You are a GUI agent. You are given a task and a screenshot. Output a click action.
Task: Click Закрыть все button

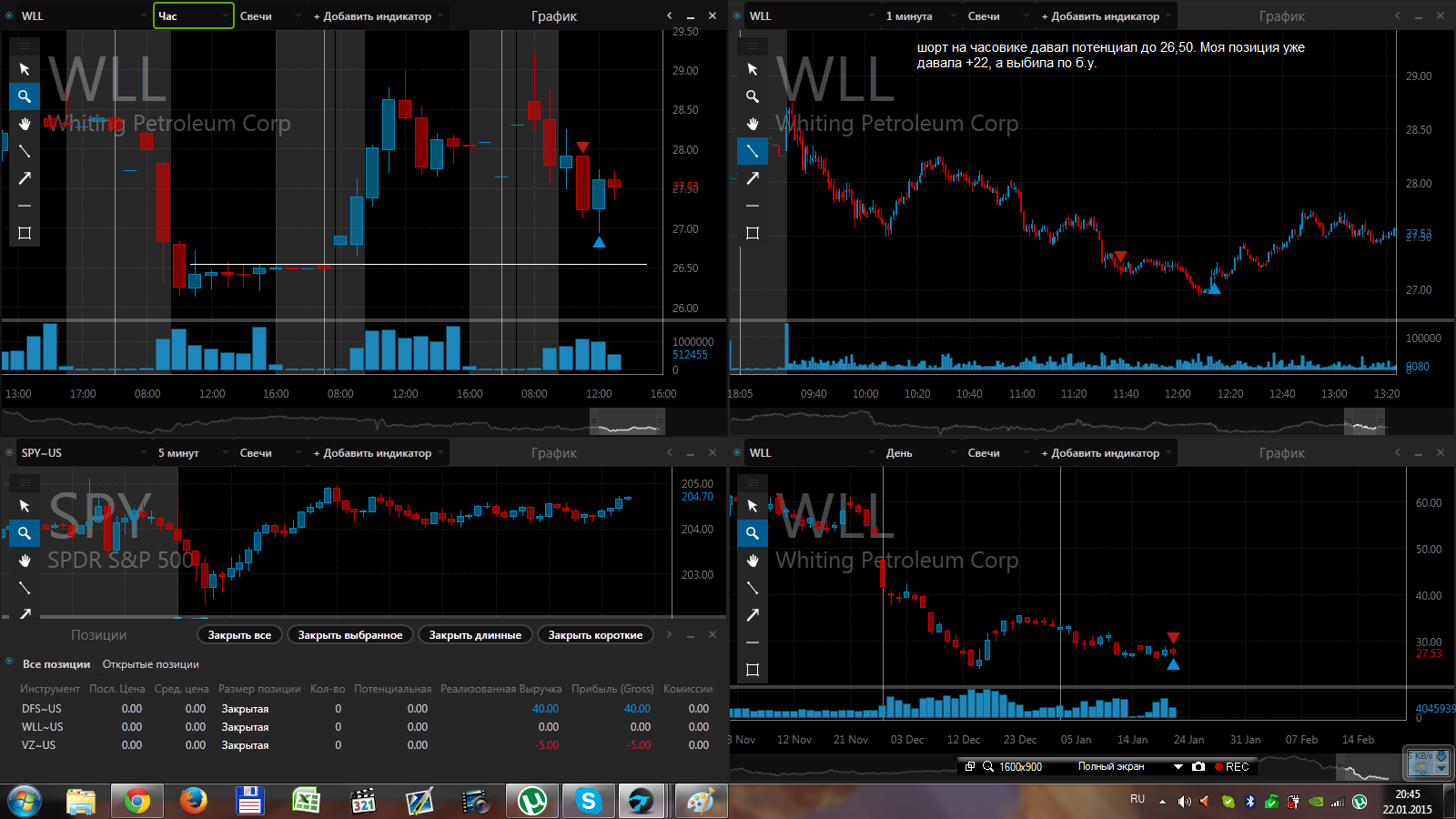[239, 634]
